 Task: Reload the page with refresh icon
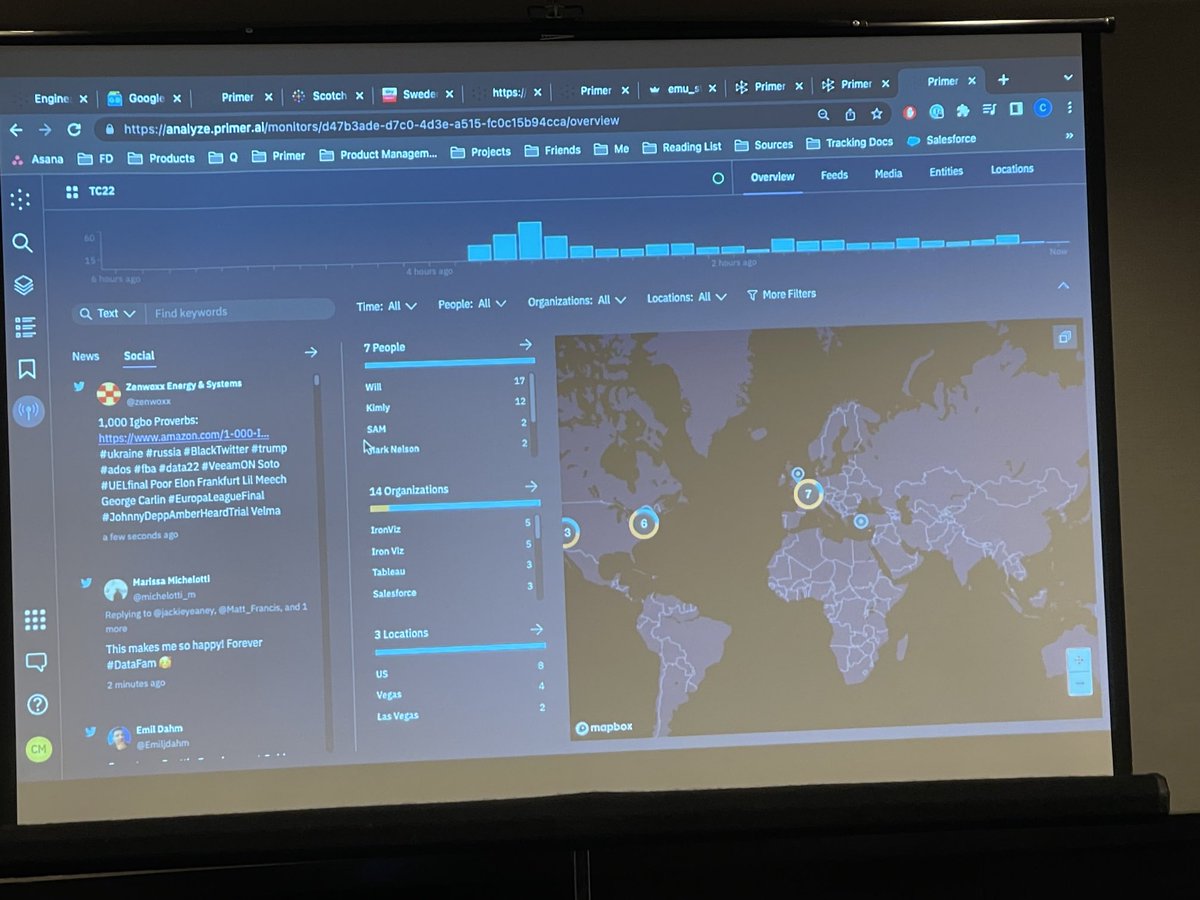click(74, 130)
